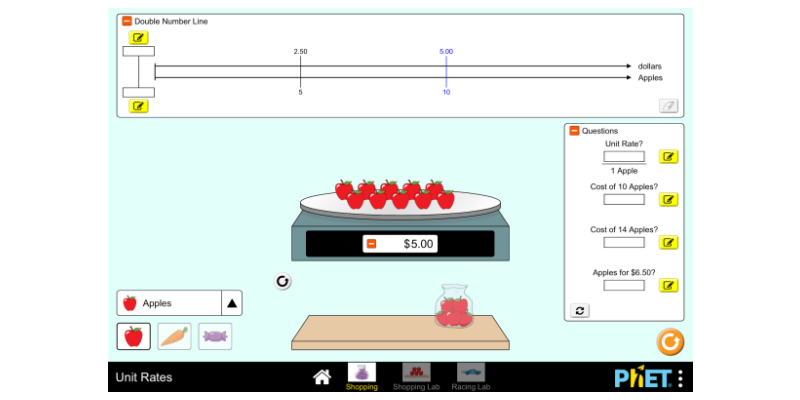
Task: Select the candy scene button
Action: (215, 337)
